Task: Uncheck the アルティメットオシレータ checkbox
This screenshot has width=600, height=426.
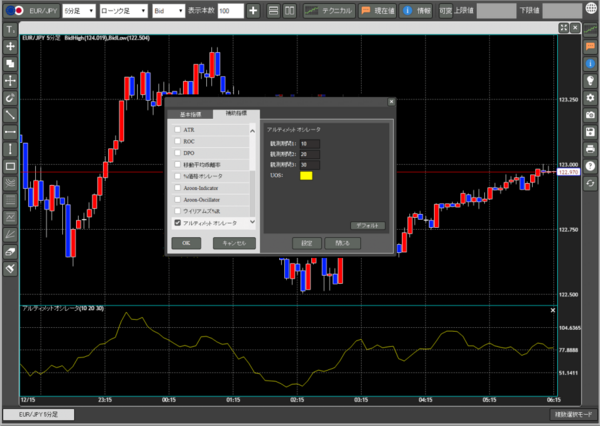Action: 178,223
